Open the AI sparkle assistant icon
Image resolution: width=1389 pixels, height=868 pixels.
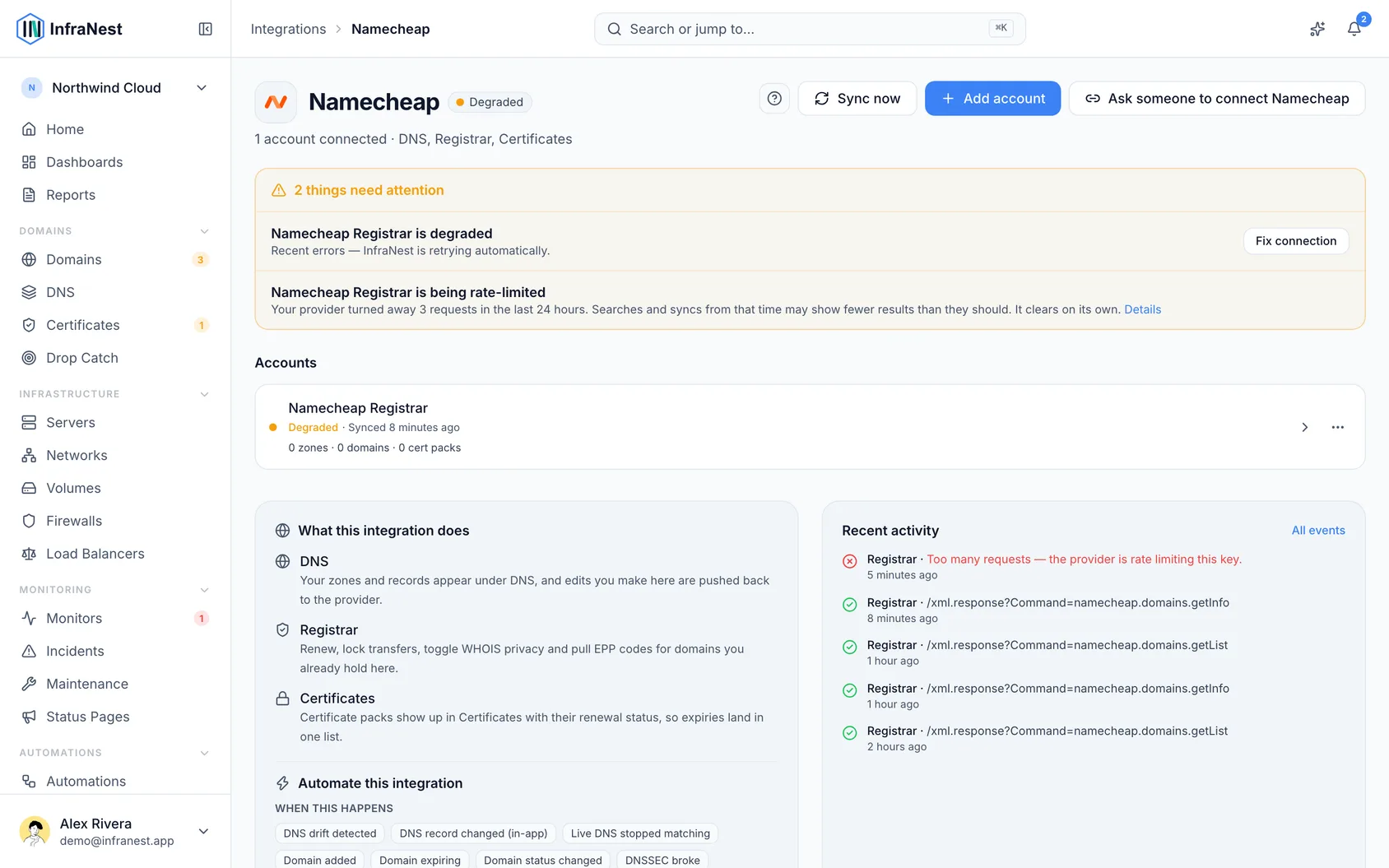point(1317,29)
